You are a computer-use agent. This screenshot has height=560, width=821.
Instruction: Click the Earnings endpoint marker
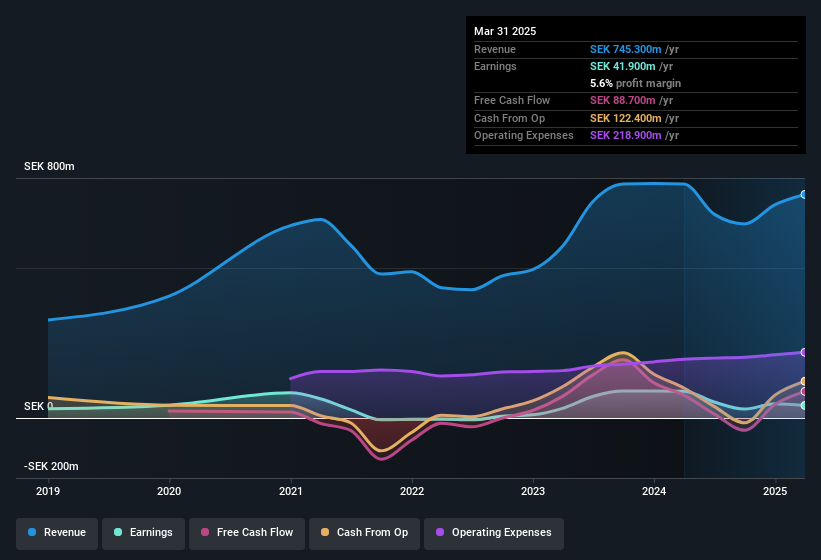tap(804, 406)
